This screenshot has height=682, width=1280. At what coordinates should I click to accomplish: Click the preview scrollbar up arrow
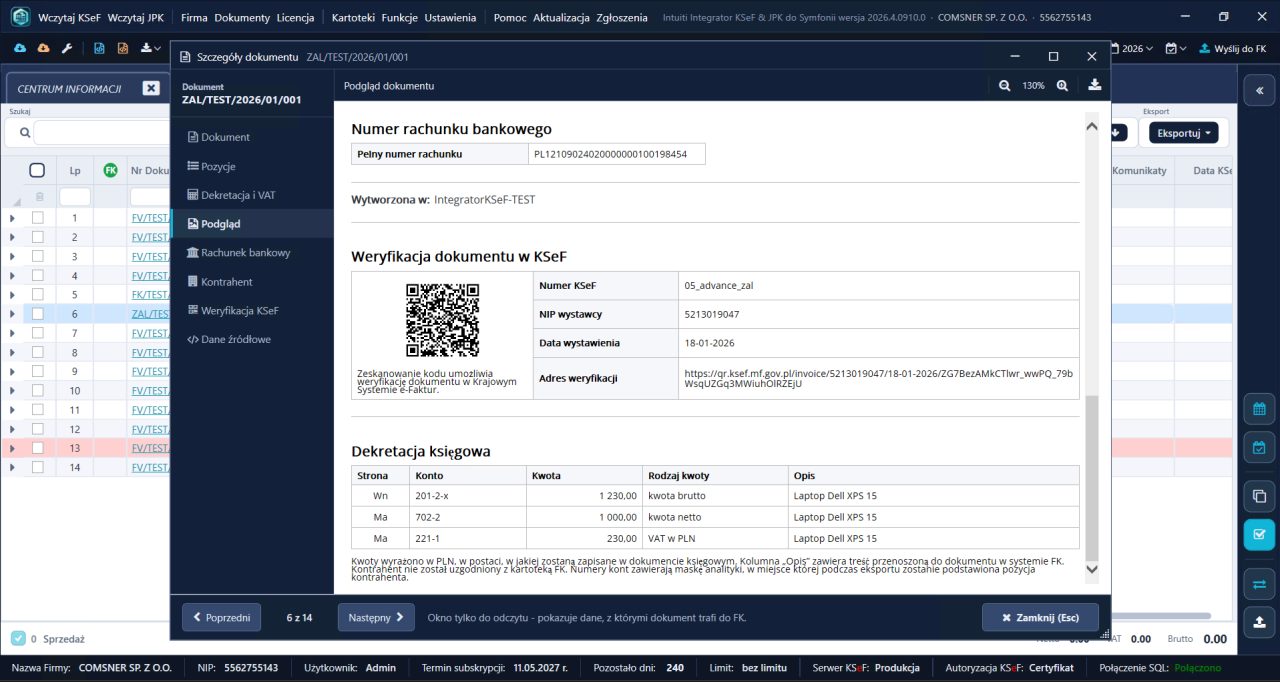point(1092,127)
